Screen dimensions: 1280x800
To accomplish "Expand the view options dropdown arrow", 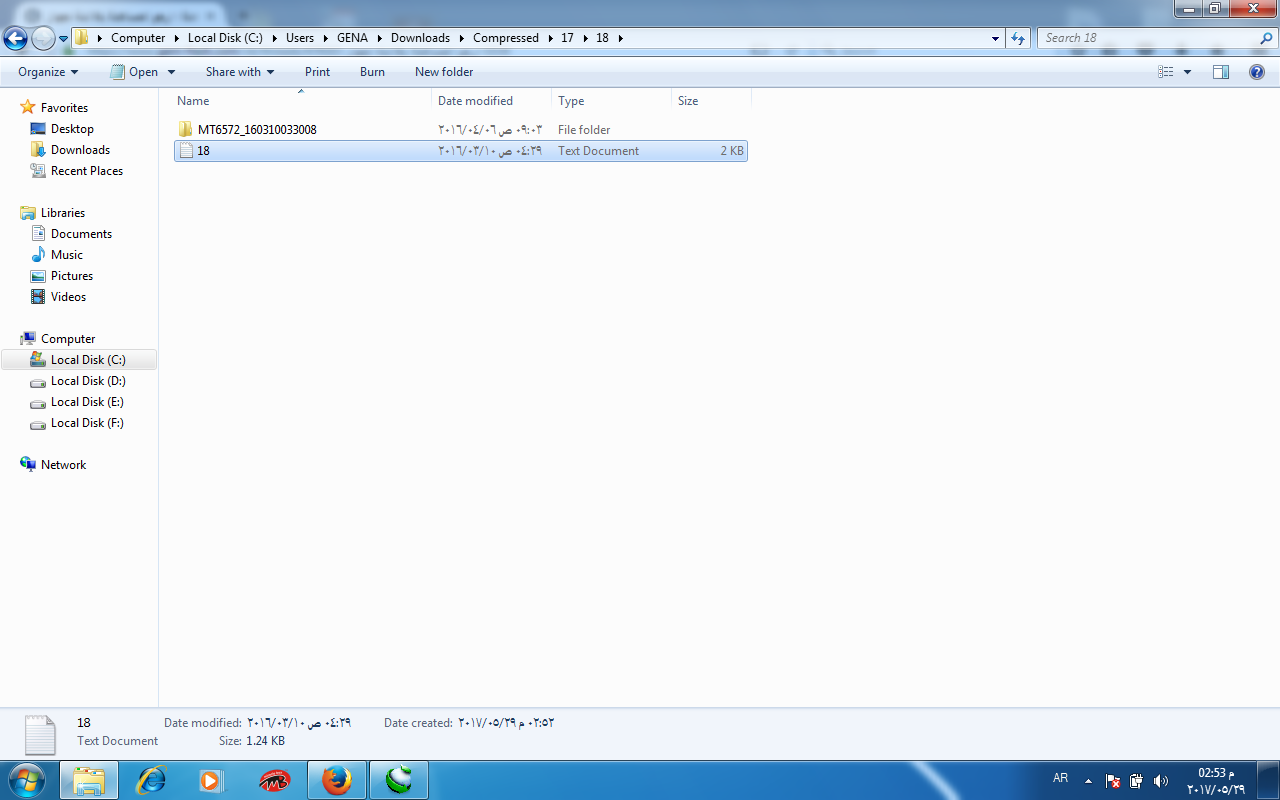I will [x=1188, y=72].
